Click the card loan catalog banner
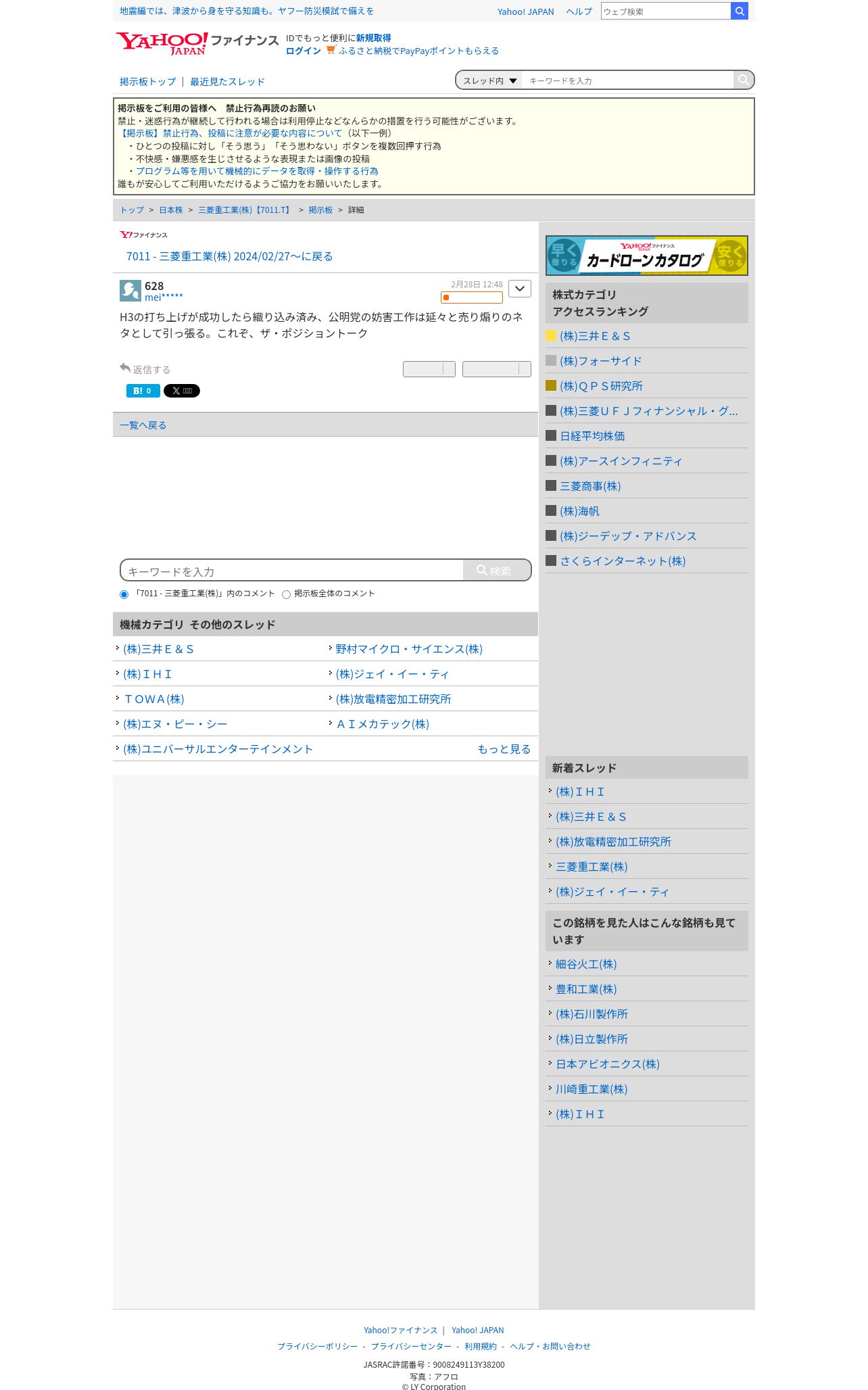868x1390 pixels. coord(647,256)
